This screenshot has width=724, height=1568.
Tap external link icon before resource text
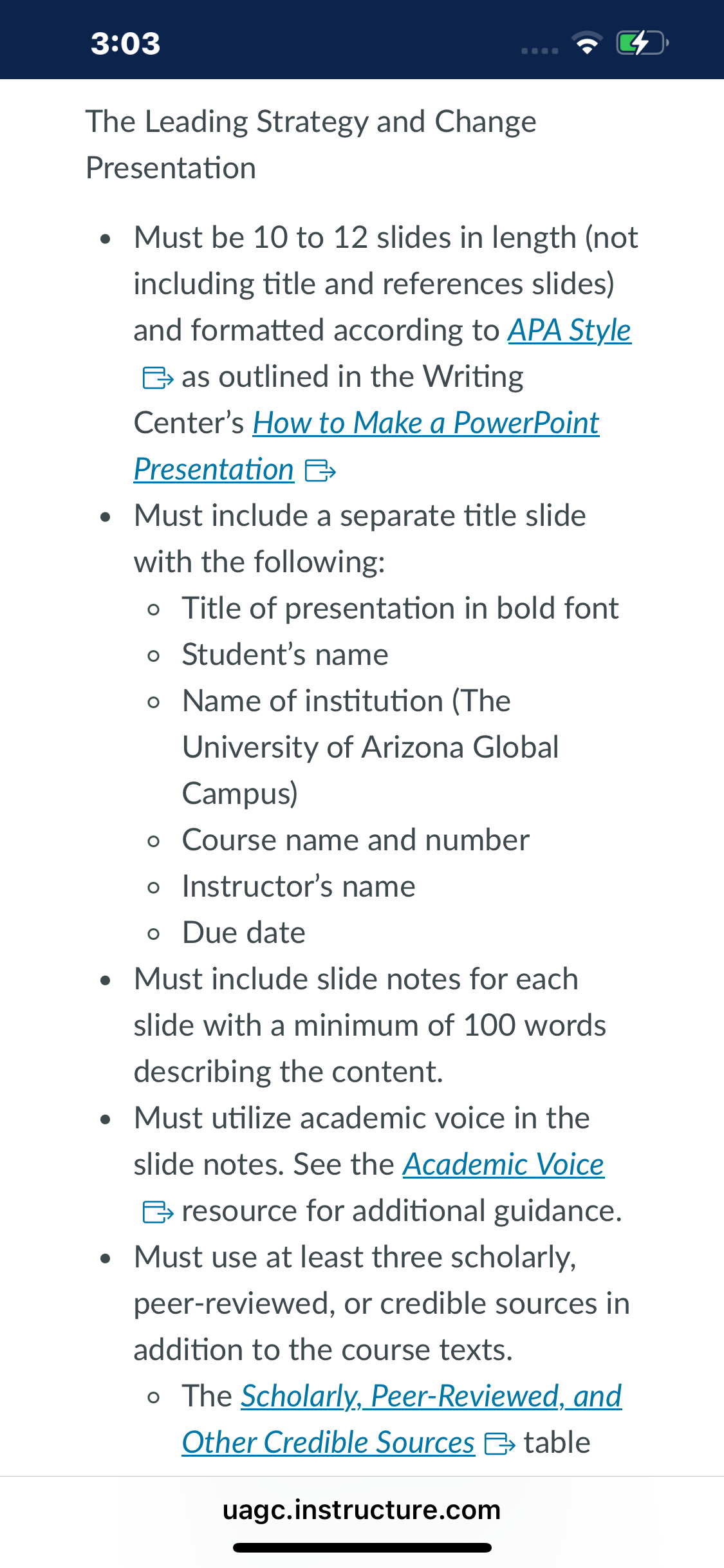(x=158, y=1212)
